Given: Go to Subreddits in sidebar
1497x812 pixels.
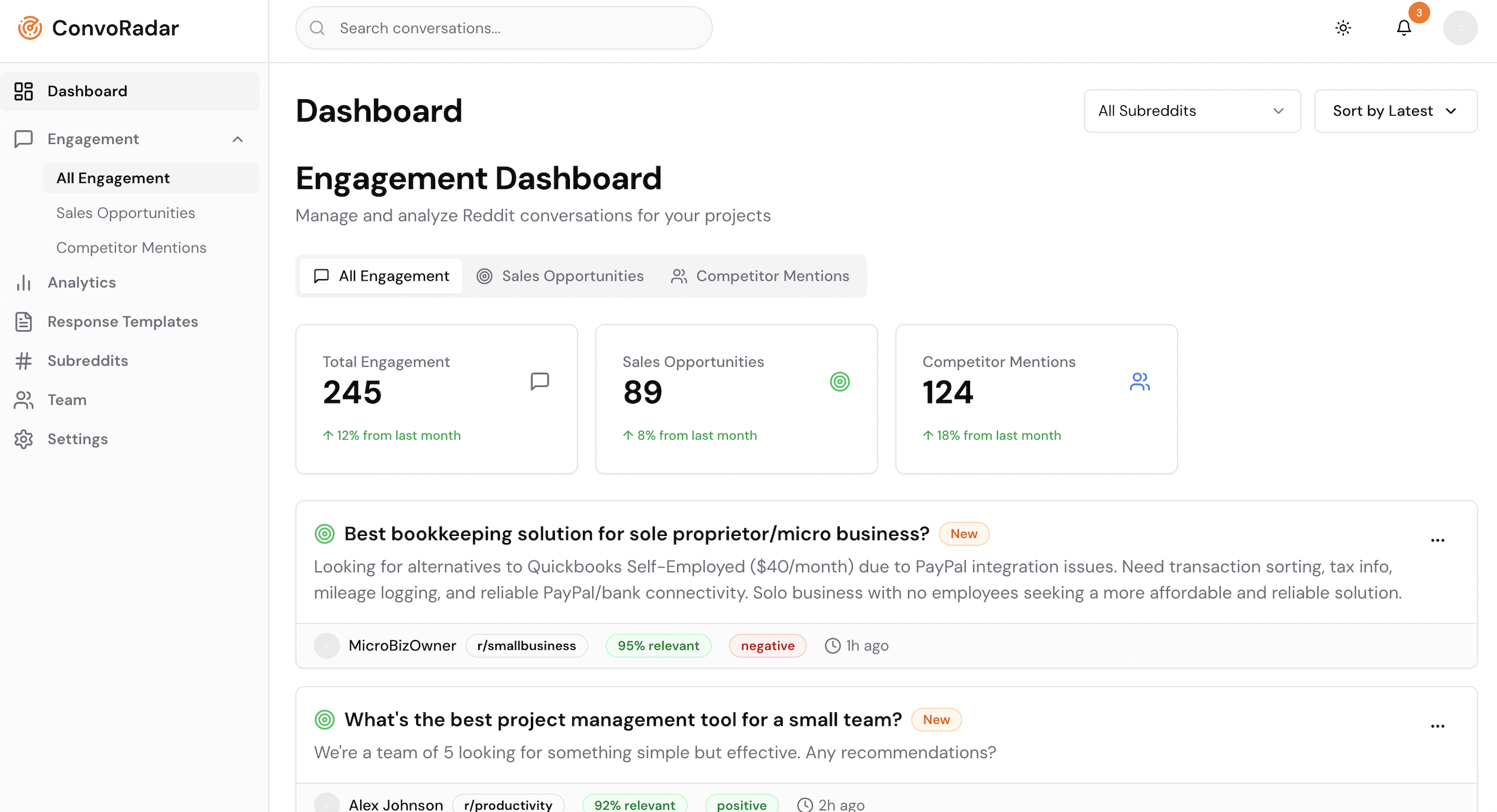Looking at the screenshot, I should pos(87,361).
